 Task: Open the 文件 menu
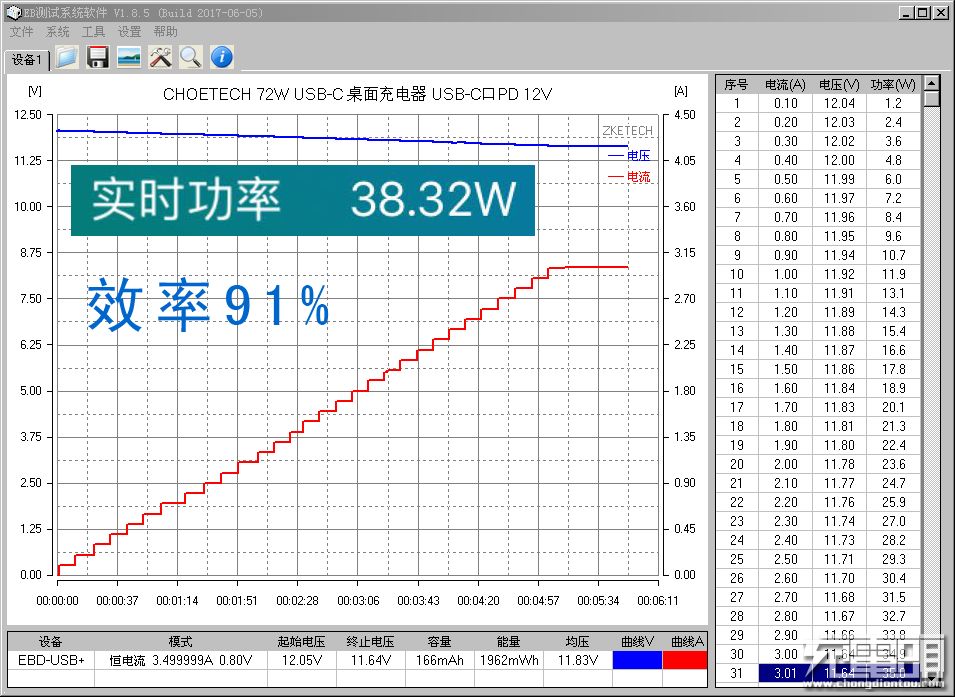[x=21, y=32]
